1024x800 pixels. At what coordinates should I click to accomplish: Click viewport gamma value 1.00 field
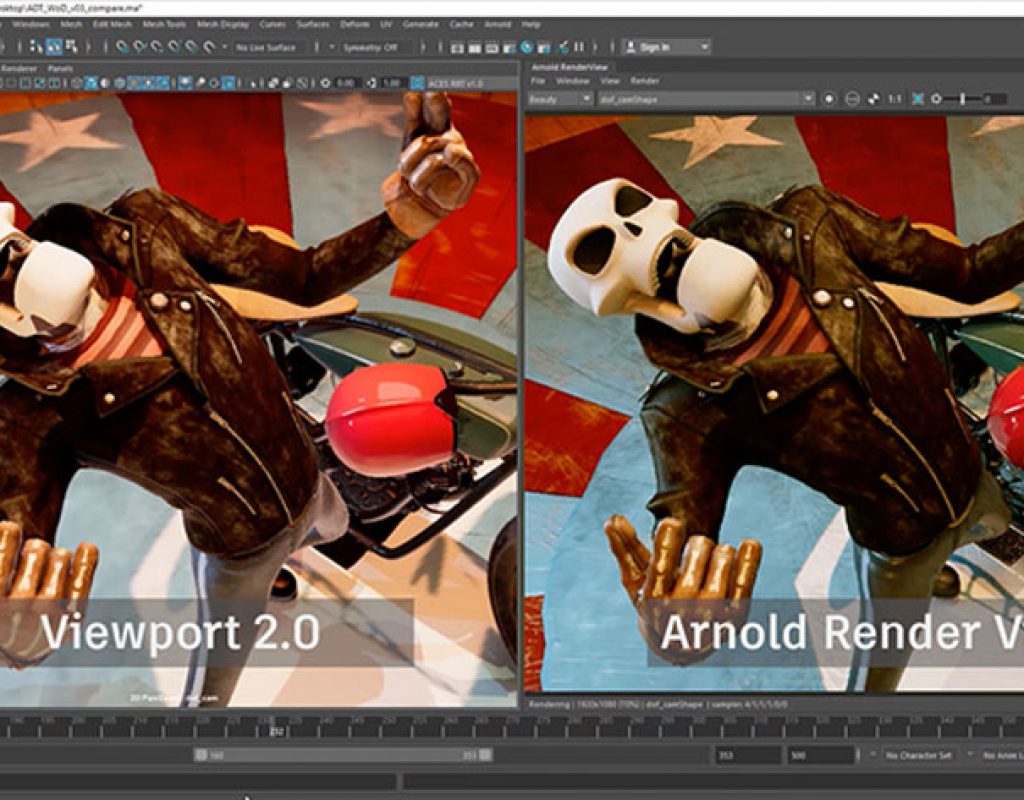pos(391,84)
